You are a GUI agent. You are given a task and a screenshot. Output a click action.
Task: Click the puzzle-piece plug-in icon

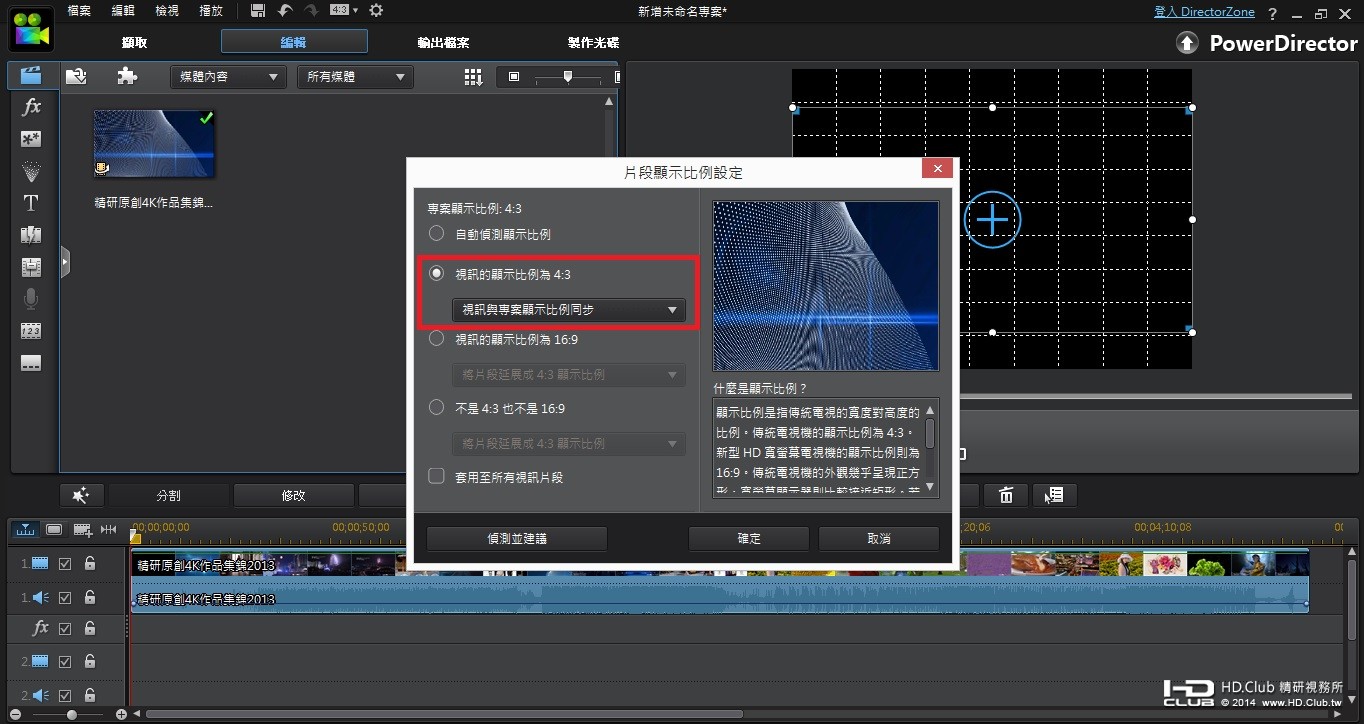point(127,77)
